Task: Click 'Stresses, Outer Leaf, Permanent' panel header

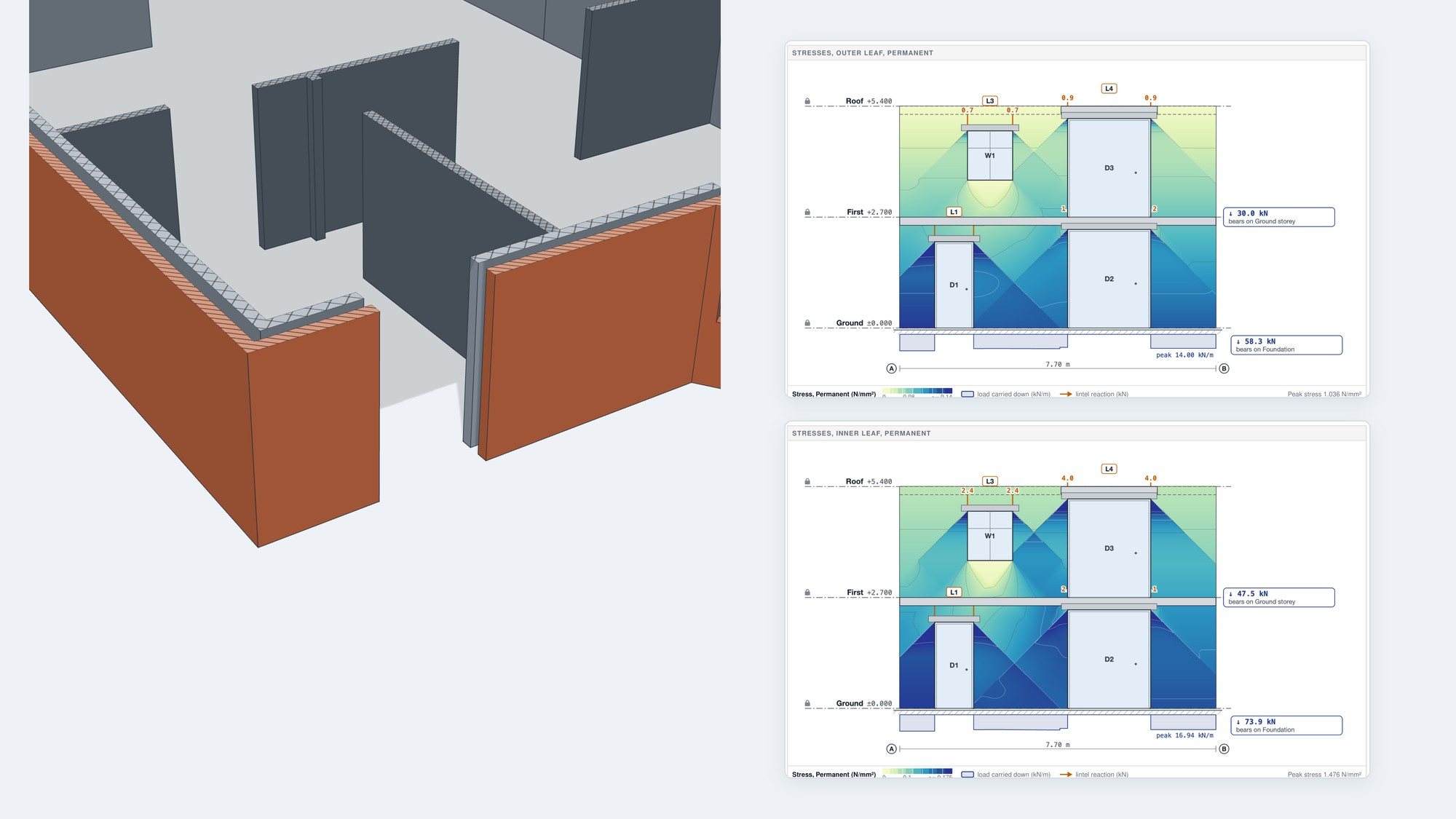Action: [x=1077, y=52]
